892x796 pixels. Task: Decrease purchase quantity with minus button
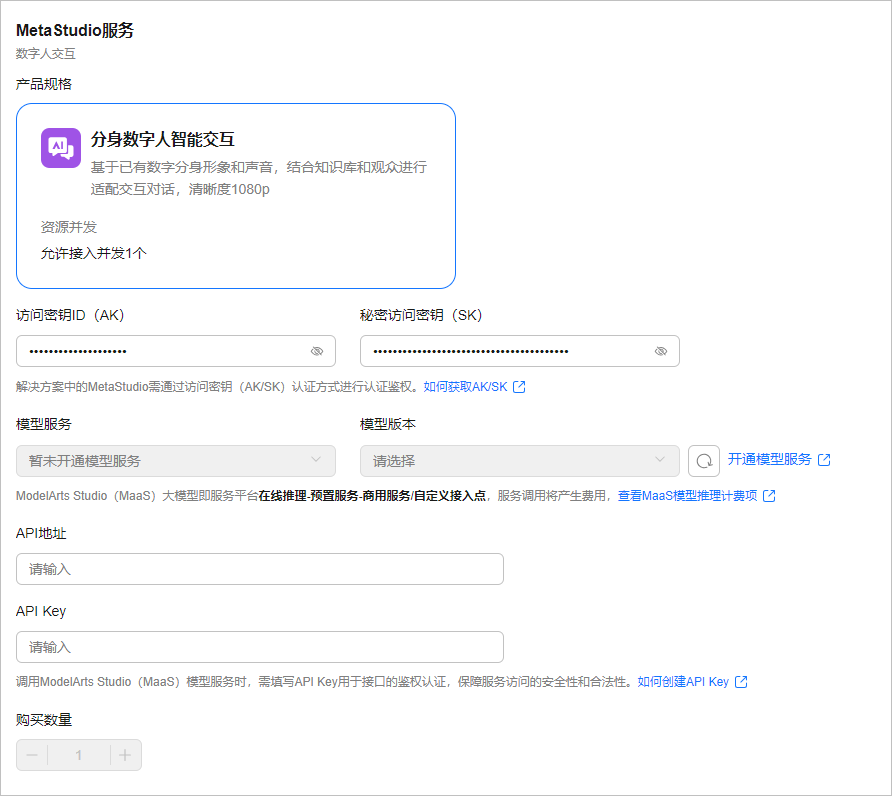pyautogui.click(x=32, y=755)
